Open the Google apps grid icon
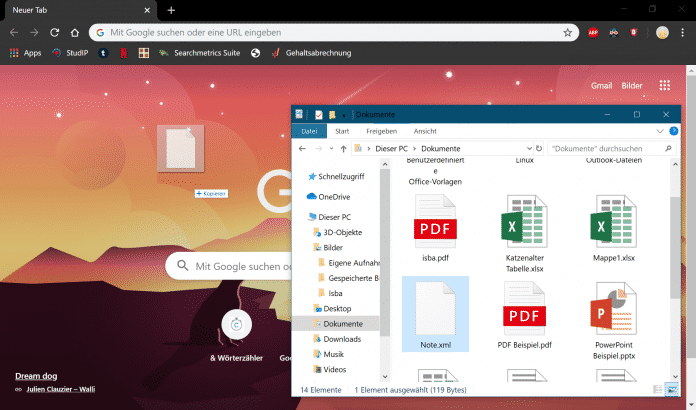Image resolution: width=696 pixels, height=410 pixels. [x=666, y=86]
